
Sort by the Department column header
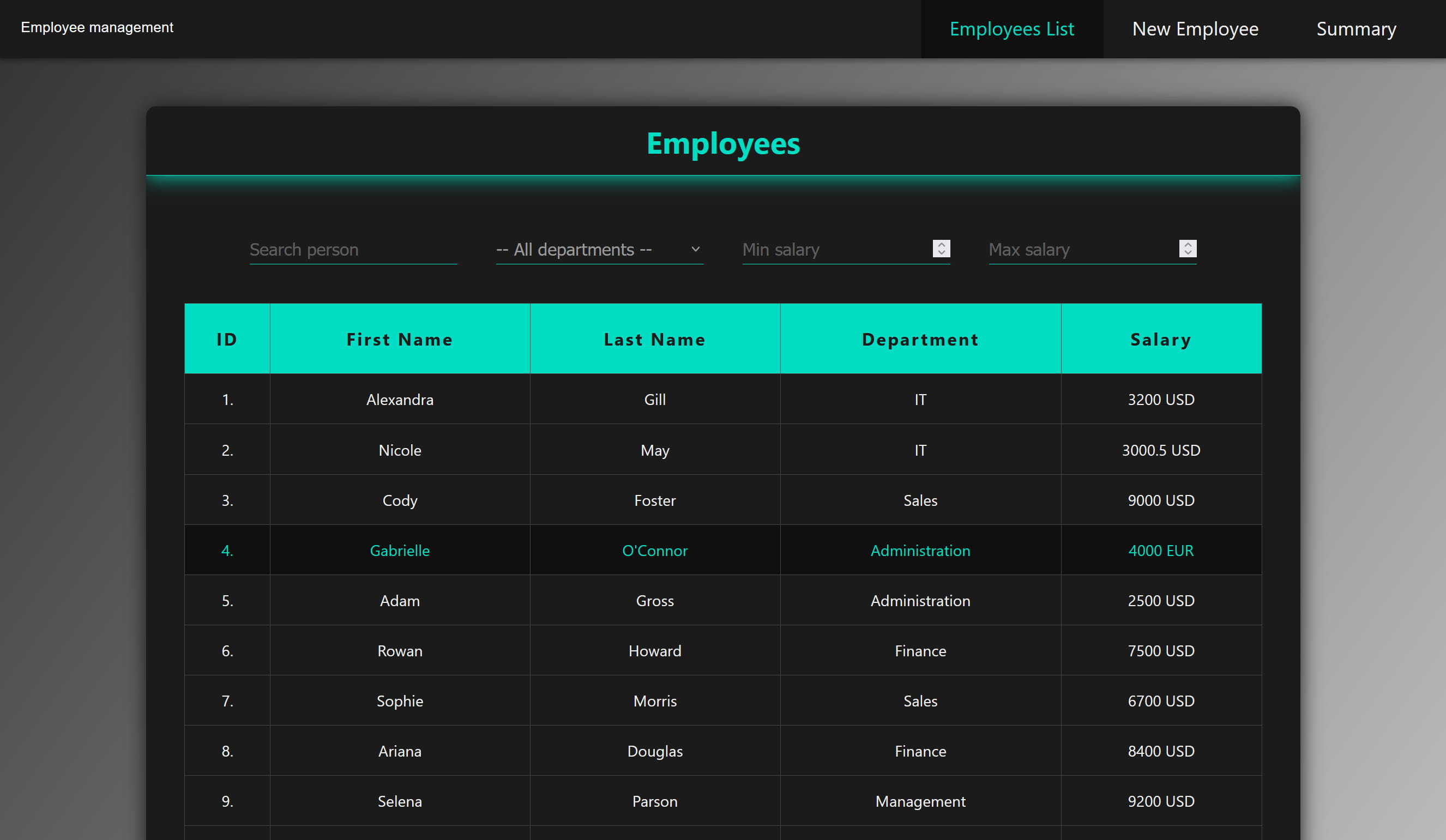point(920,339)
